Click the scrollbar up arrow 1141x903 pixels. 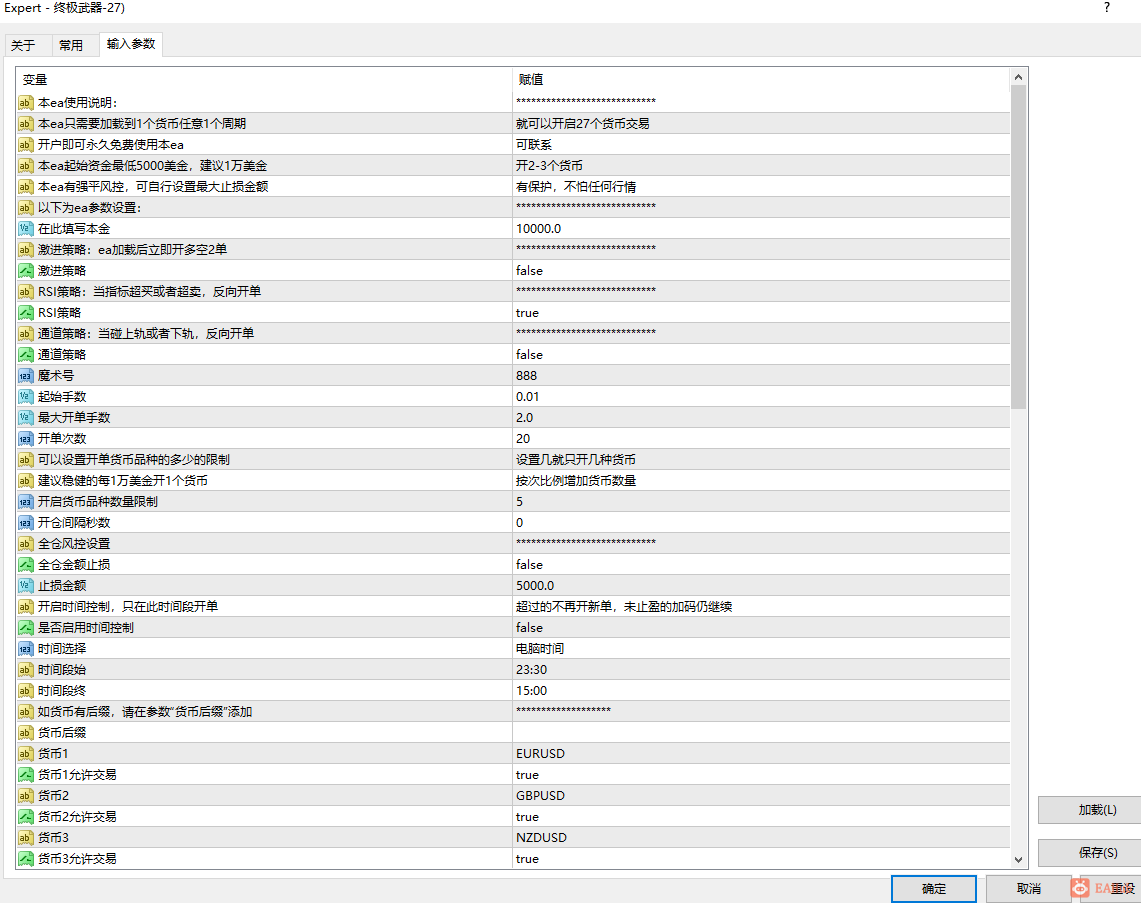tap(1018, 77)
